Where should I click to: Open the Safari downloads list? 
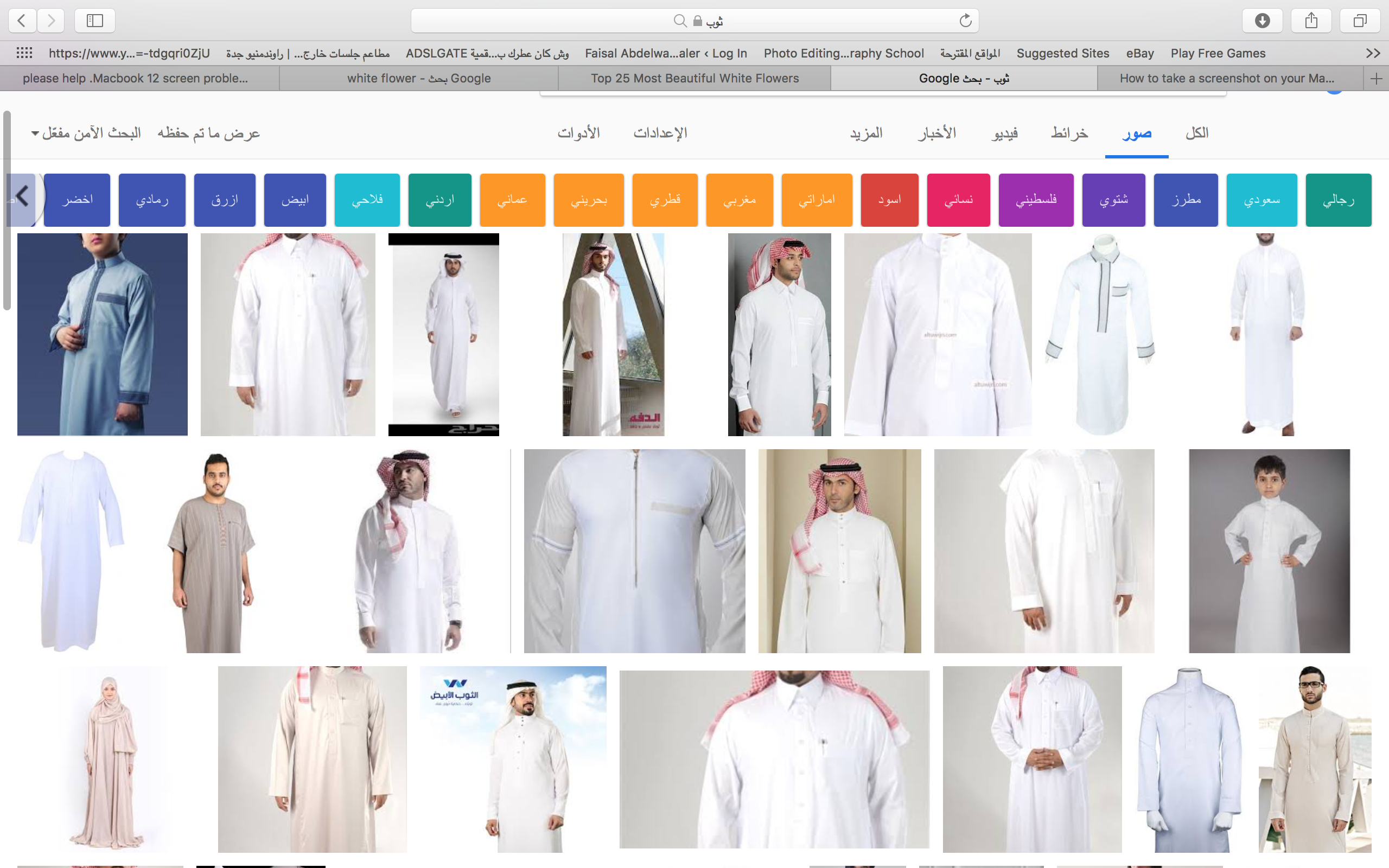(1262, 21)
